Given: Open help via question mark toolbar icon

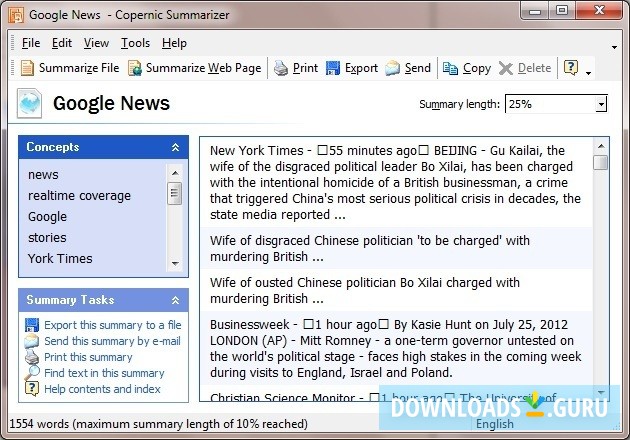Looking at the screenshot, I should (x=571, y=68).
